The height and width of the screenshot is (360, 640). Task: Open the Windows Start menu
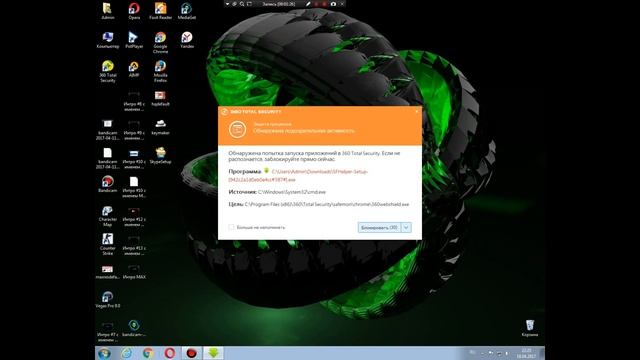(104, 353)
